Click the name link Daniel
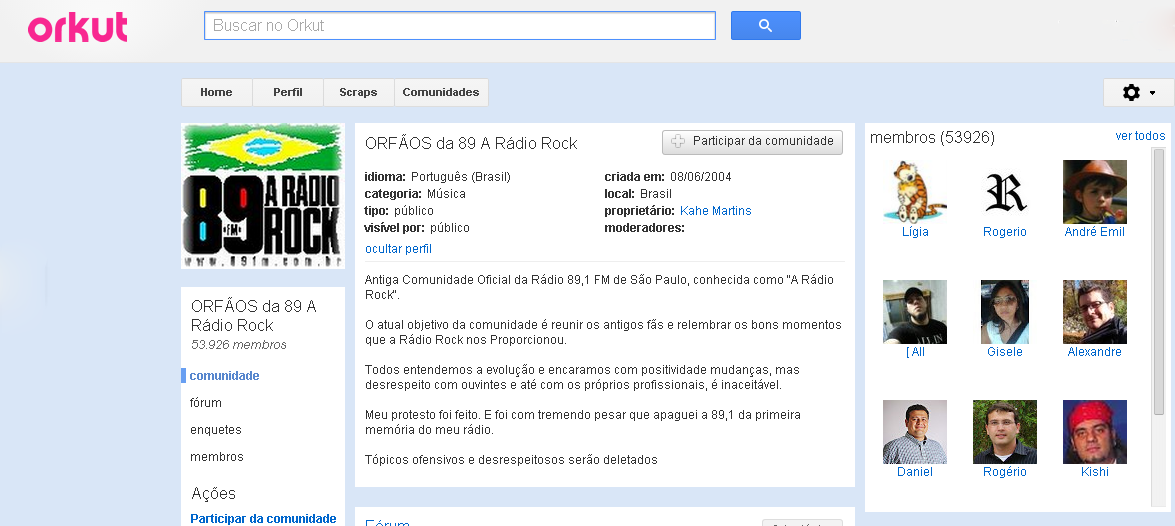Image resolution: width=1175 pixels, height=526 pixels. click(x=915, y=471)
